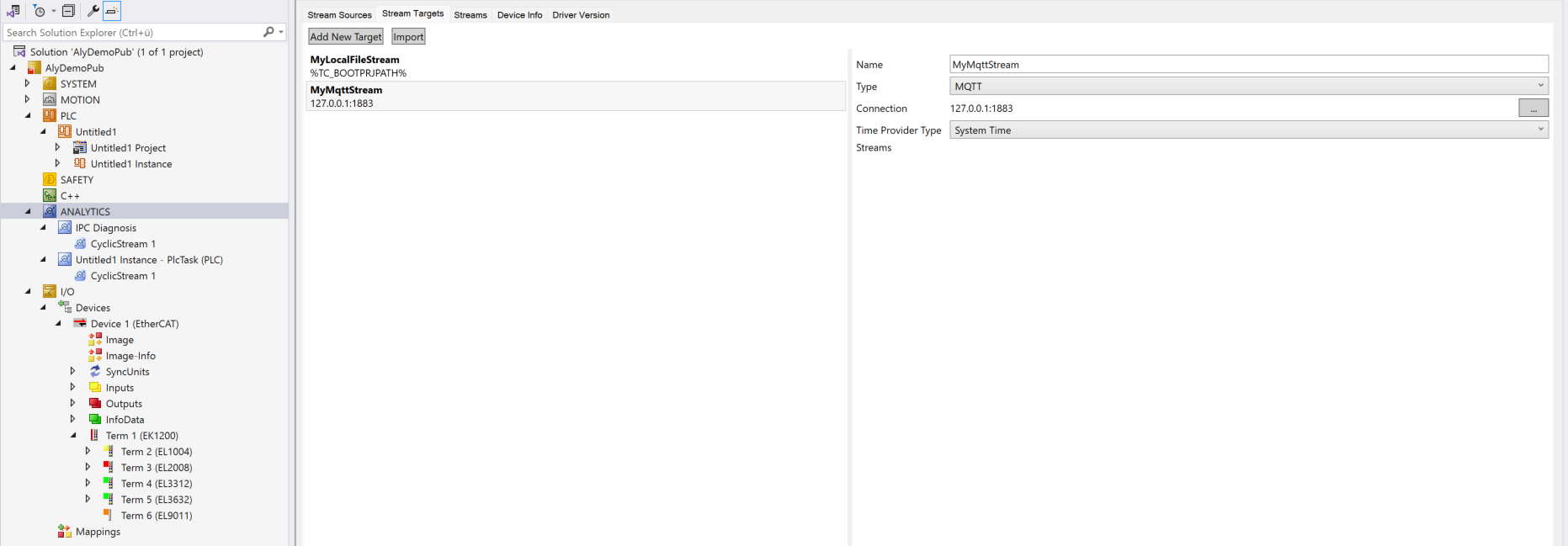Click the Add New Target button
This screenshot has height=546, width=1568.
pos(346,36)
